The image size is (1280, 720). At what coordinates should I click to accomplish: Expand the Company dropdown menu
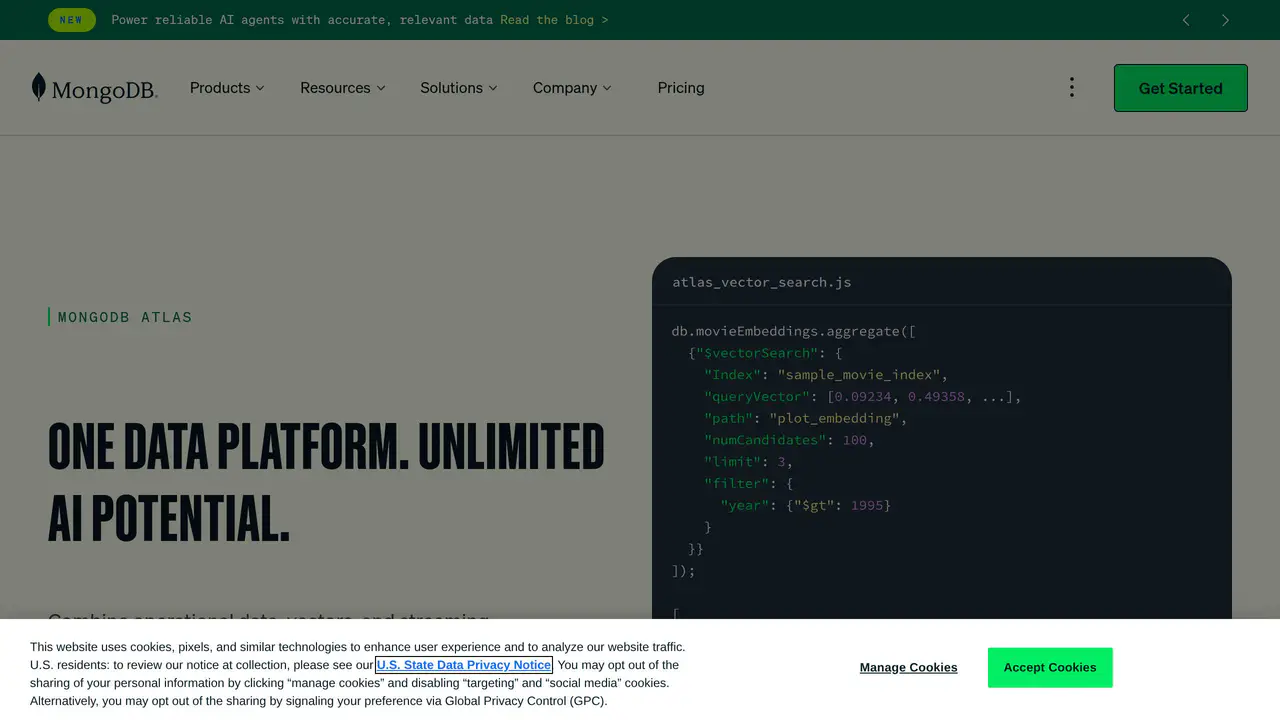[572, 88]
